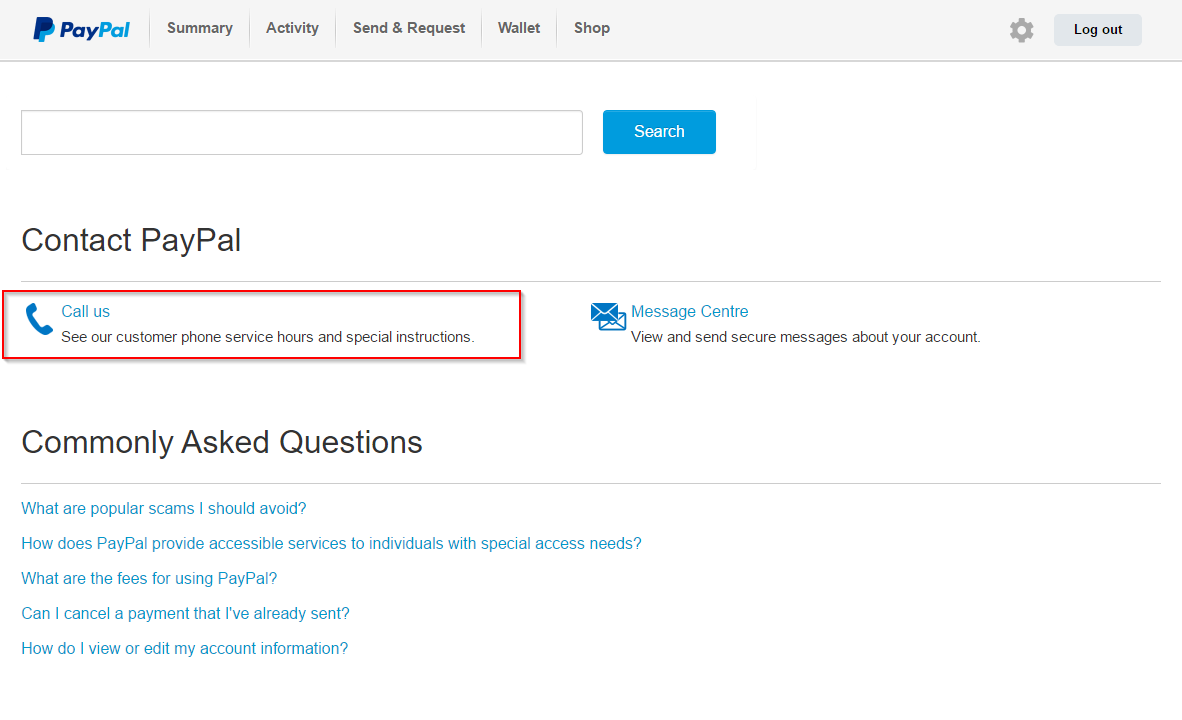Open the Call us link
1182x720 pixels.
85,311
